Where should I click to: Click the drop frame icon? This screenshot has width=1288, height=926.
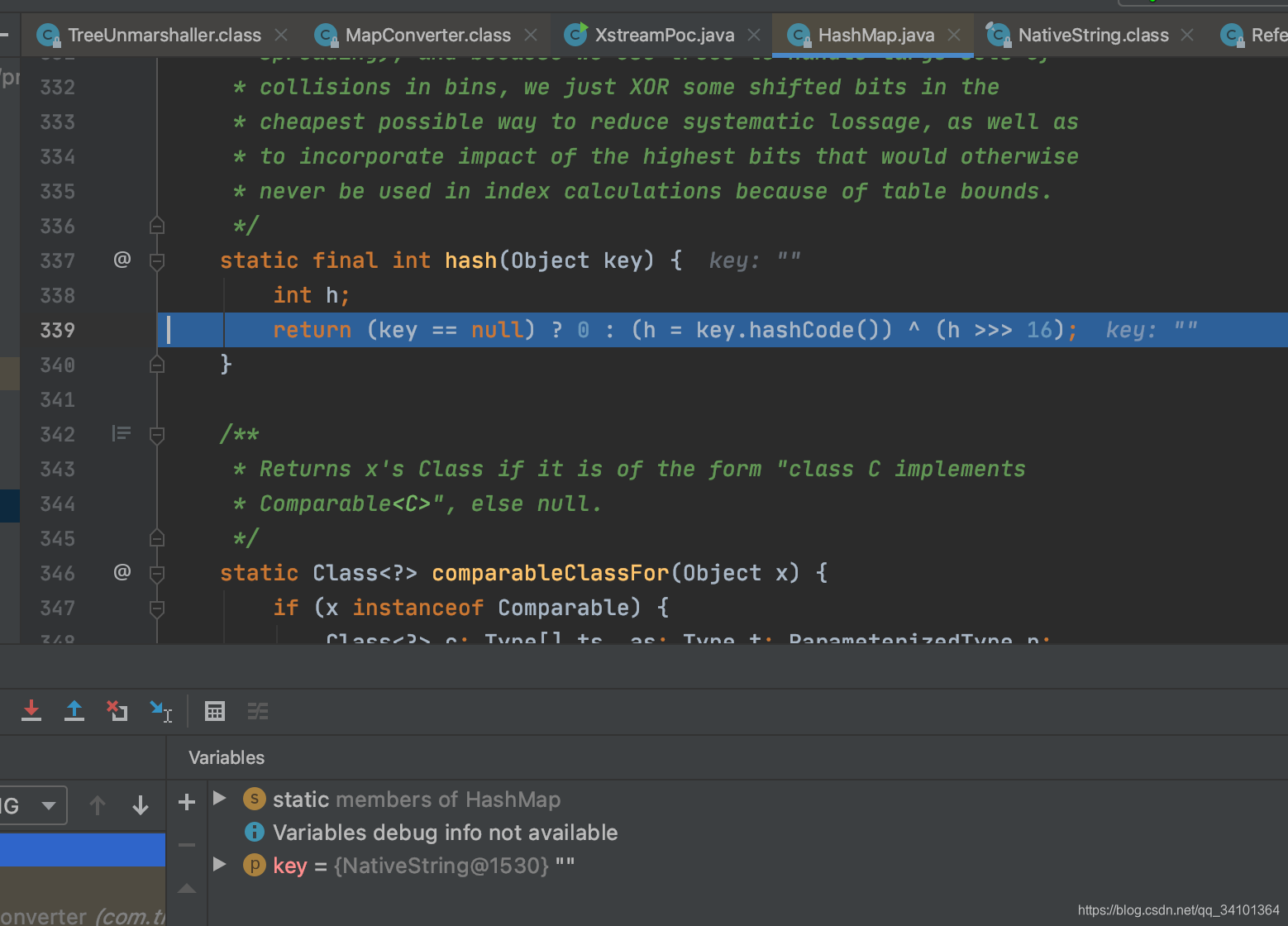tap(117, 711)
